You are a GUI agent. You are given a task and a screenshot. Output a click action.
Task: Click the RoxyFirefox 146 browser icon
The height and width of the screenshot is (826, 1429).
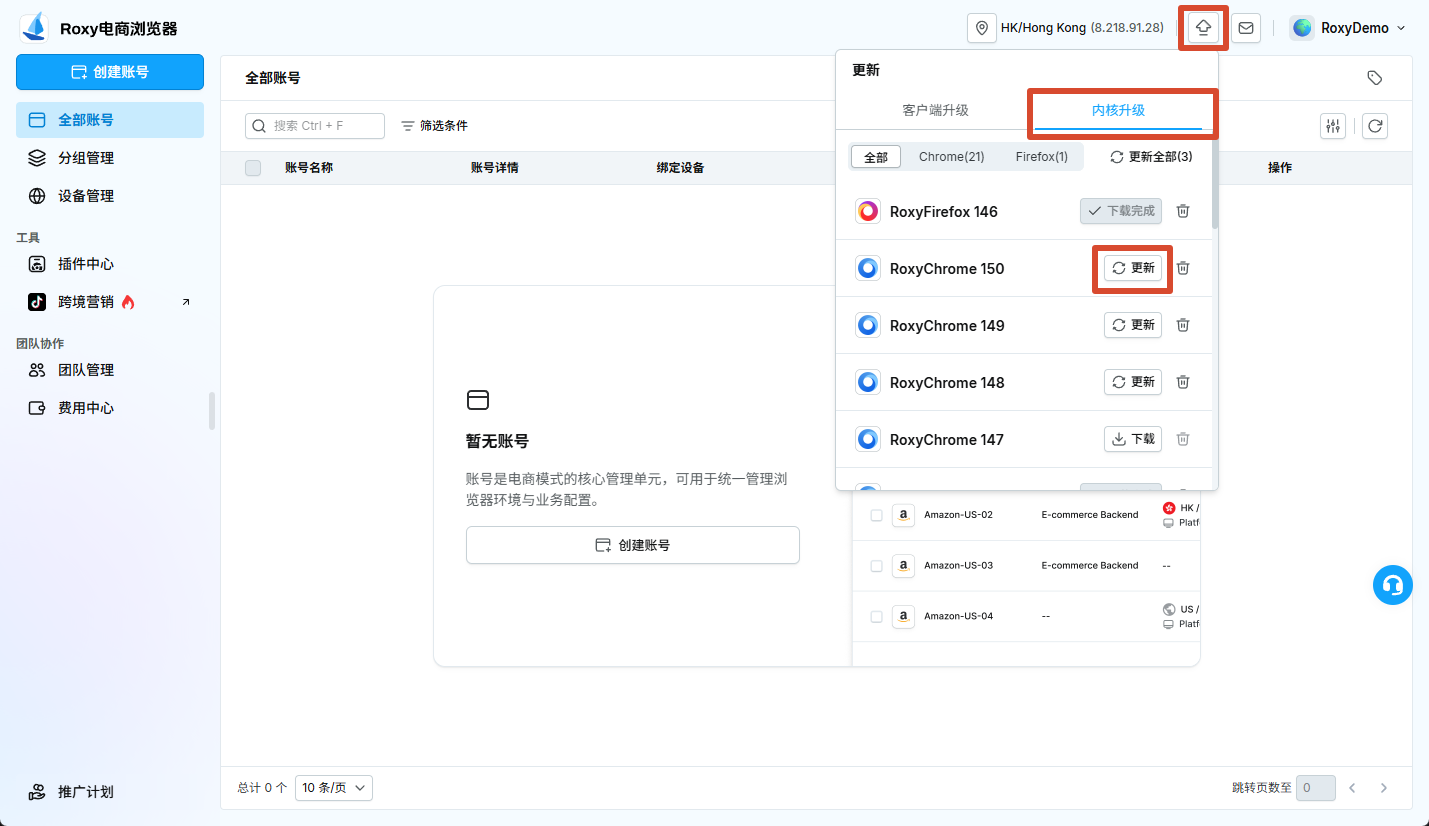point(868,211)
